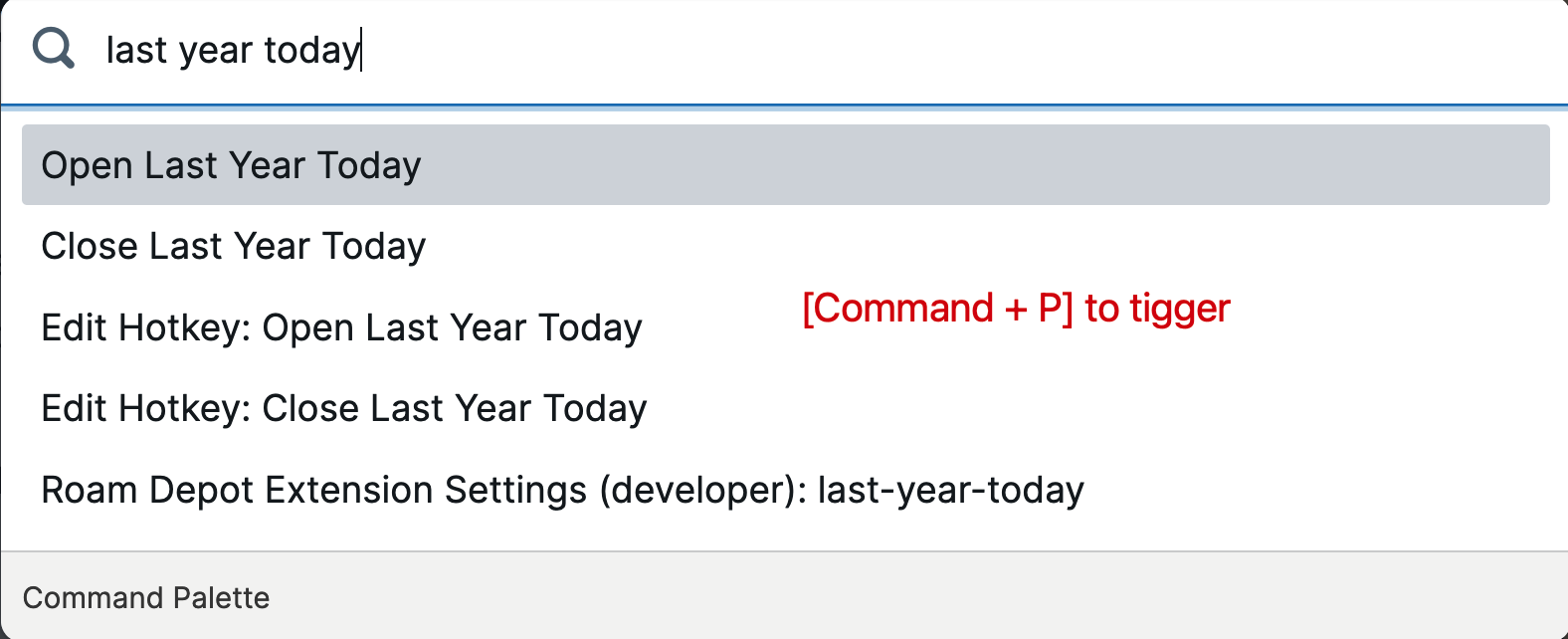Click the word 'year' in the search input
Image resolution: width=1568 pixels, height=639 pixels.
(x=214, y=50)
